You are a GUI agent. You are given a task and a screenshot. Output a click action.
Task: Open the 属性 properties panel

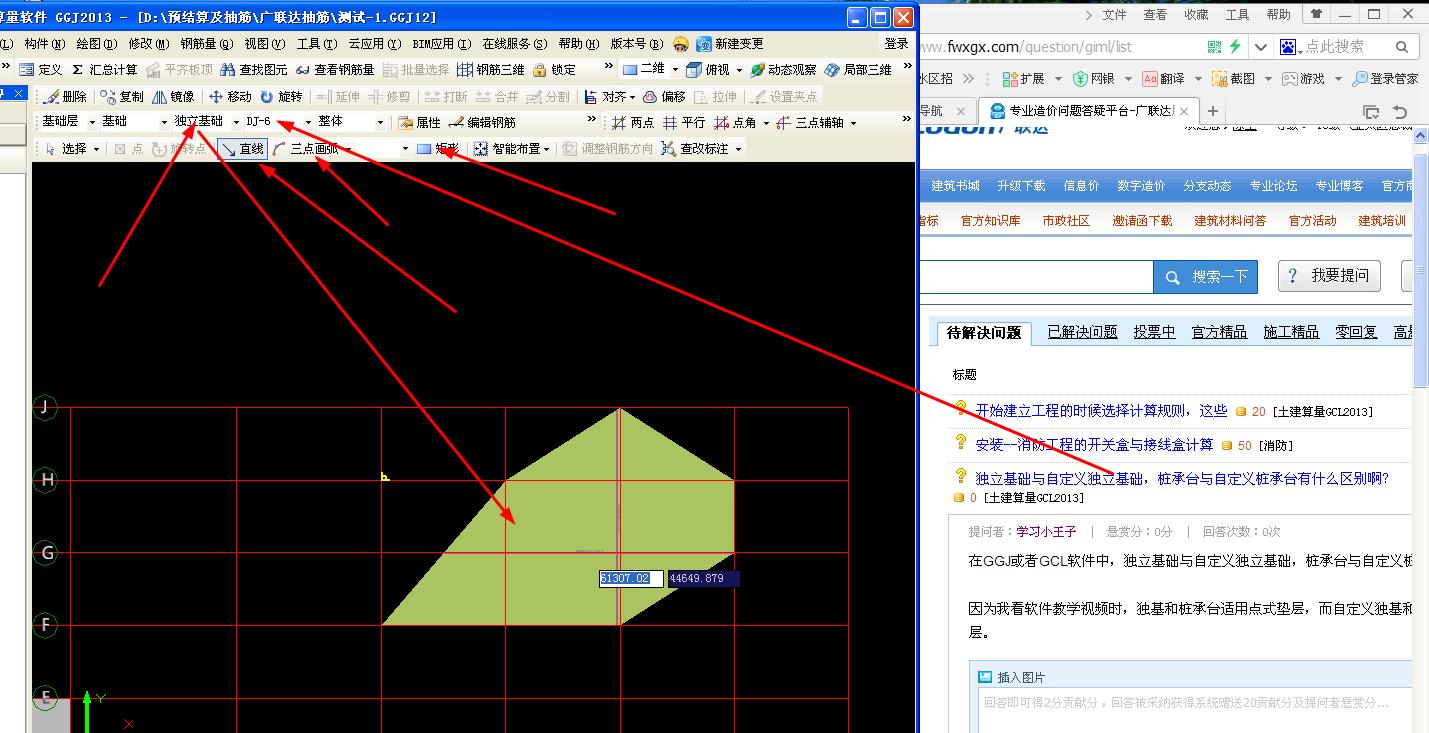(x=420, y=122)
